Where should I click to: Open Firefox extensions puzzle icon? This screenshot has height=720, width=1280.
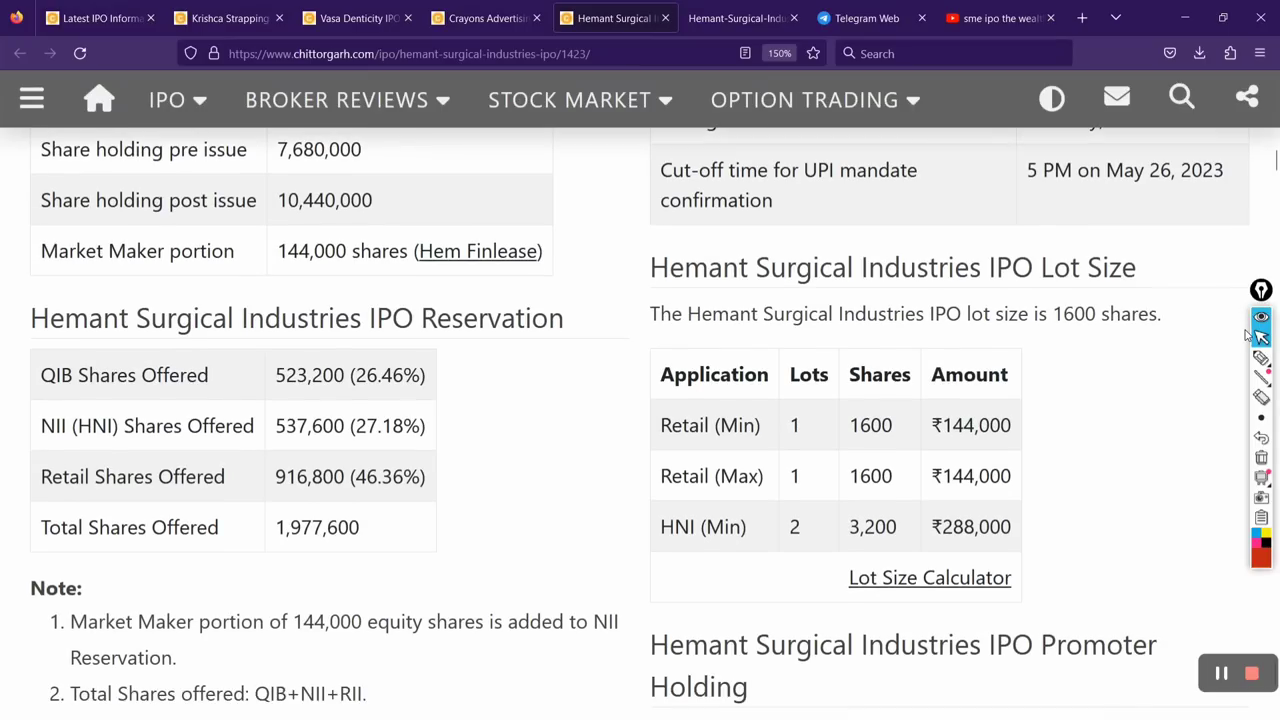point(1230,53)
